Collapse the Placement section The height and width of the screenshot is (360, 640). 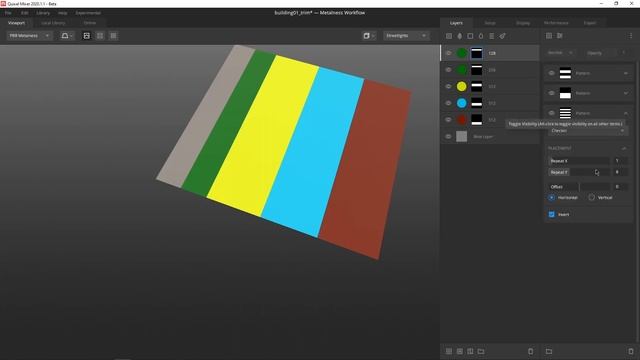[624, 148]
